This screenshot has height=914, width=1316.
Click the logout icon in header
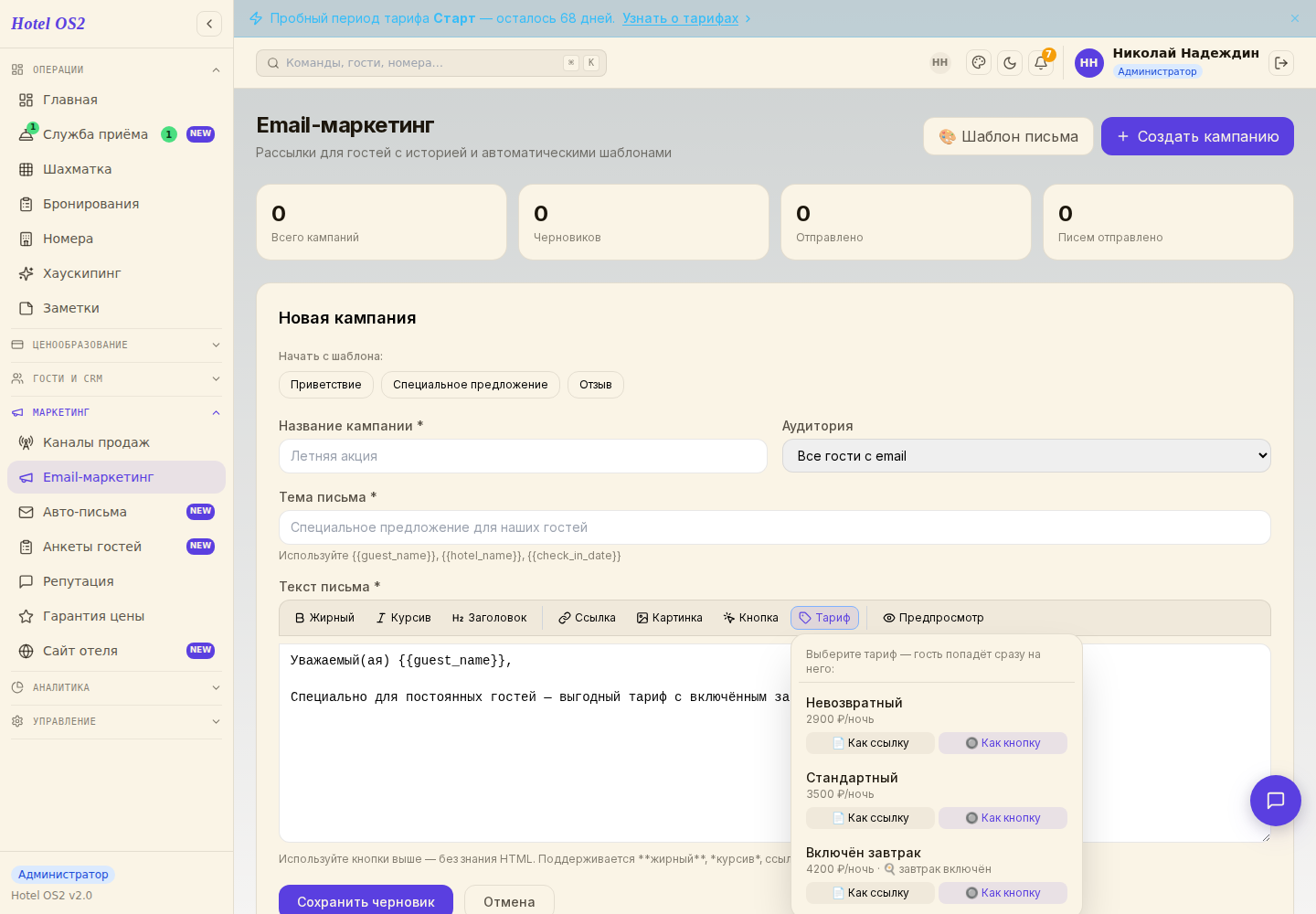pyautogui.click(x=1281, y=63)
